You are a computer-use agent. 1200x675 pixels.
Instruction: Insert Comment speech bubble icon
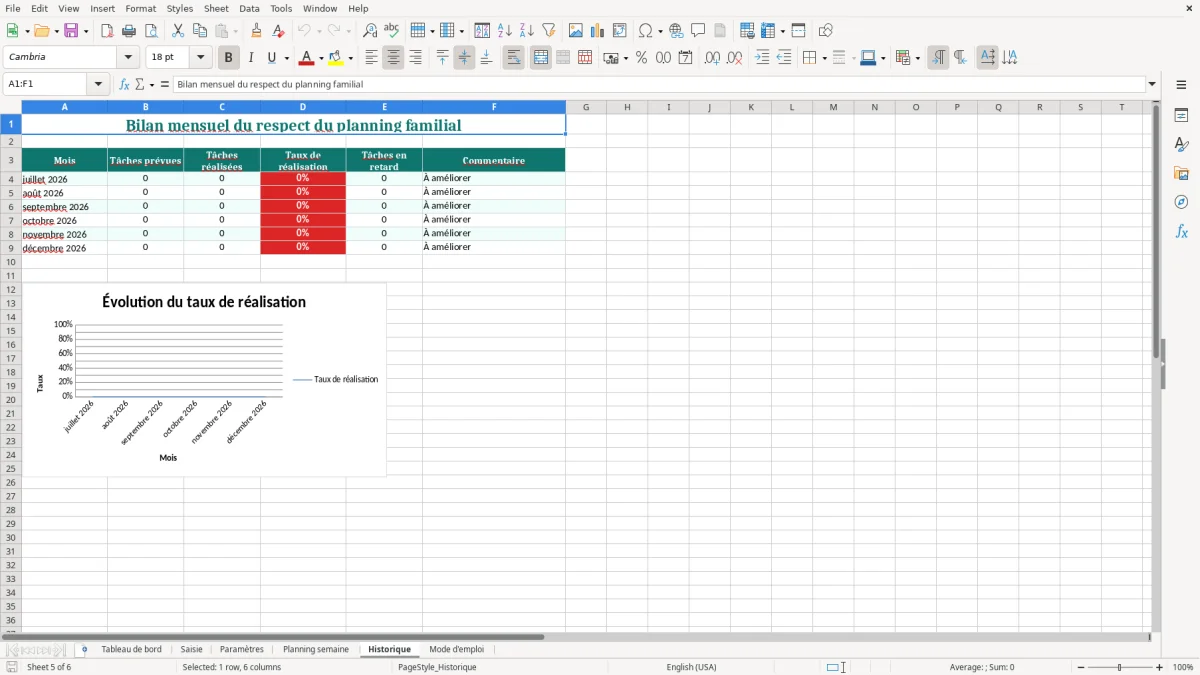(x=698, y=31)
